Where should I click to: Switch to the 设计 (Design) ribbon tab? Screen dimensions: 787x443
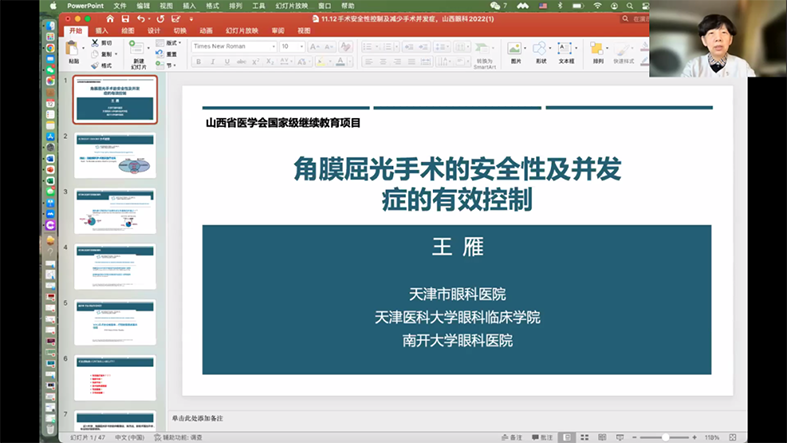tap(154, 31)
